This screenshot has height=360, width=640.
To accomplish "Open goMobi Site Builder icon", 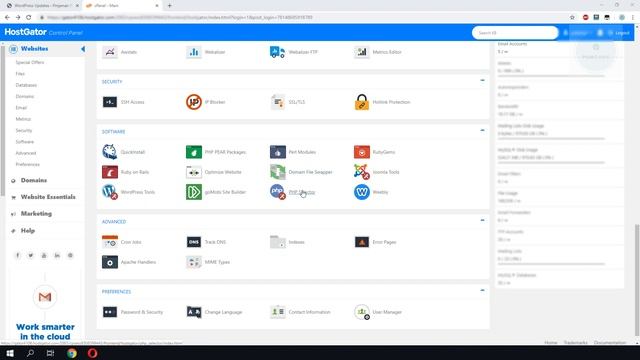I will [194, 192].
